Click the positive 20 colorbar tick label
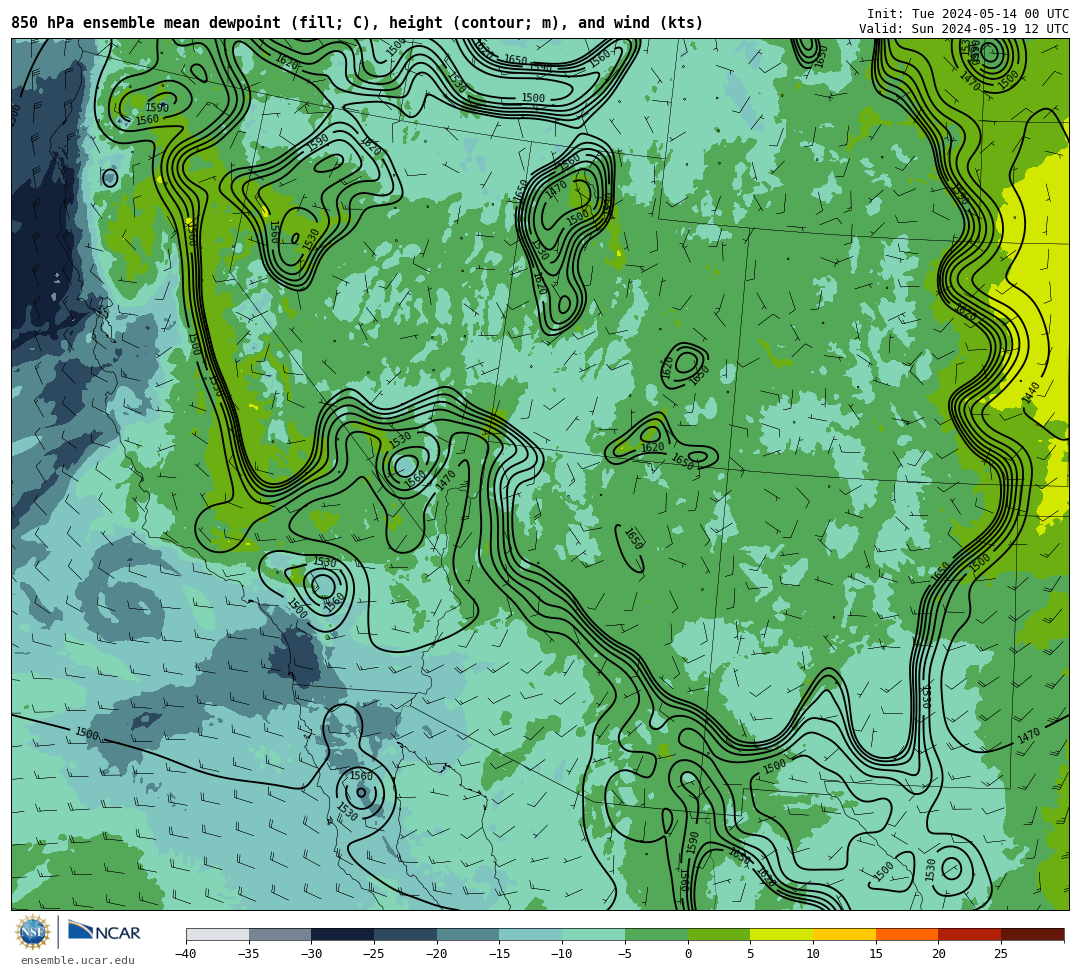This screenshot has width=1080, height=973. click(939, 954)
